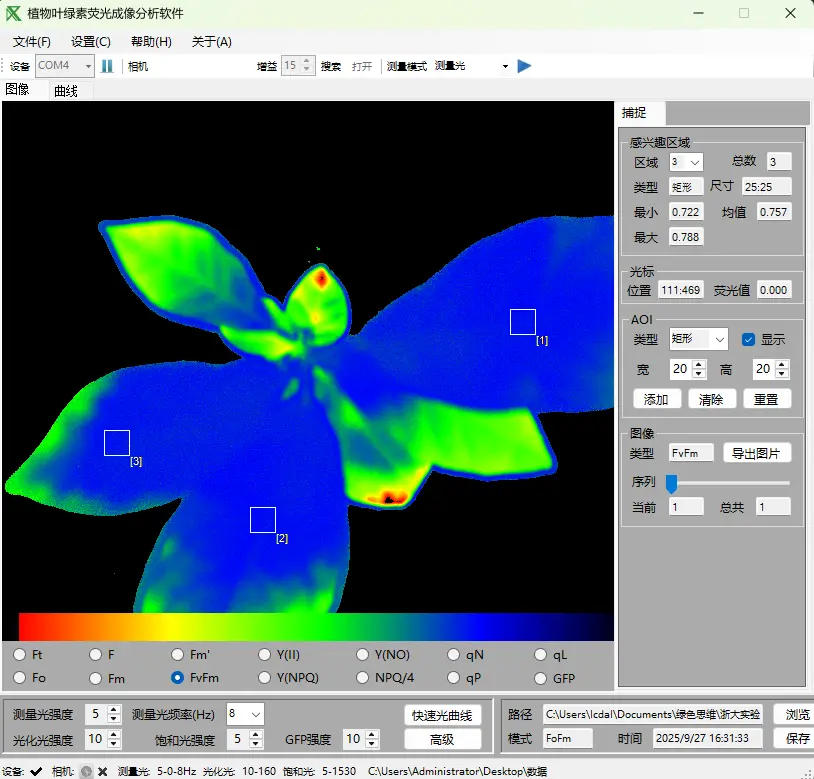Uncheck the 显示 checkbox in AOI

(748, 340)
